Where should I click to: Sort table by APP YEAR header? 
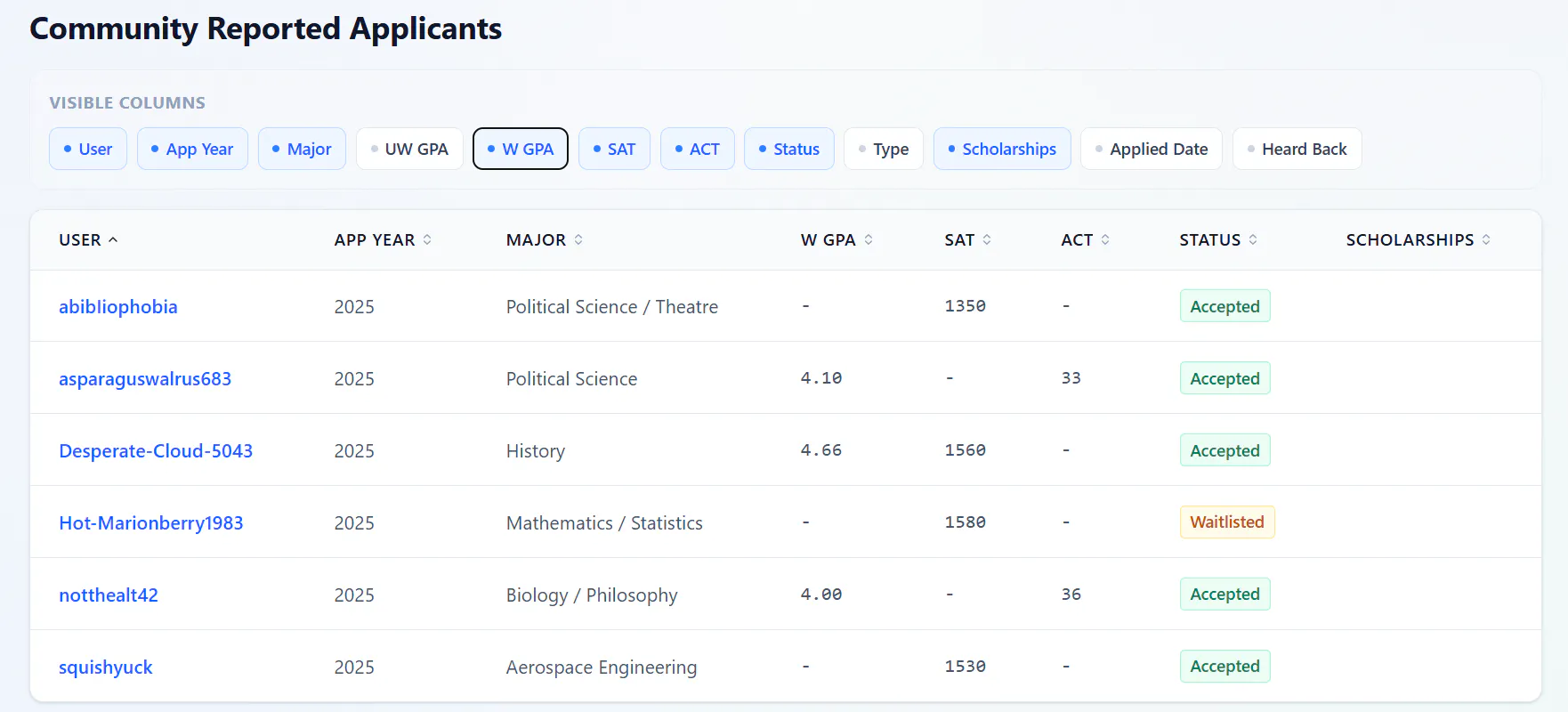pyautogui.click(x=383, y=240)
